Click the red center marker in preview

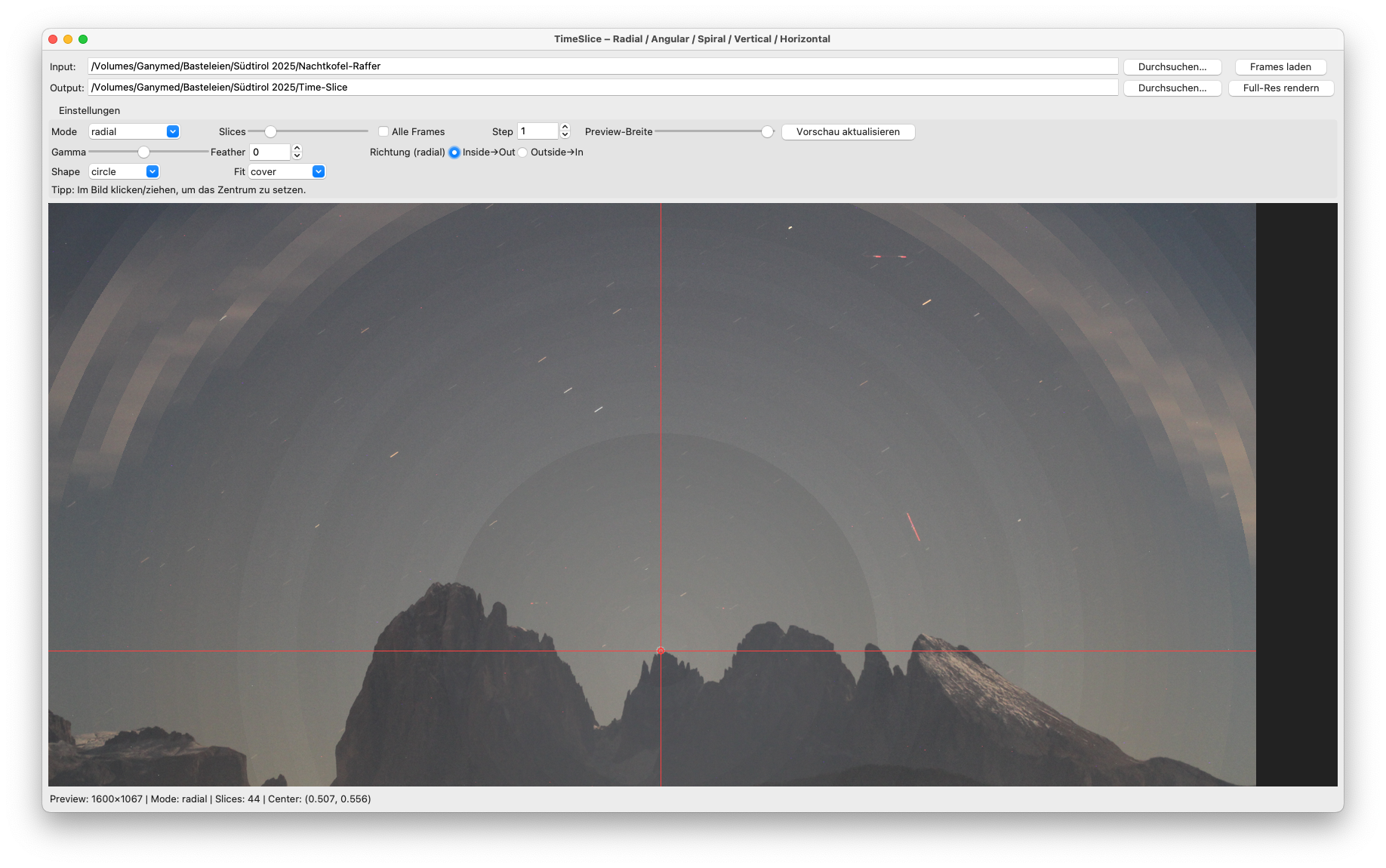pyautogui.click(x=661, y=651)
